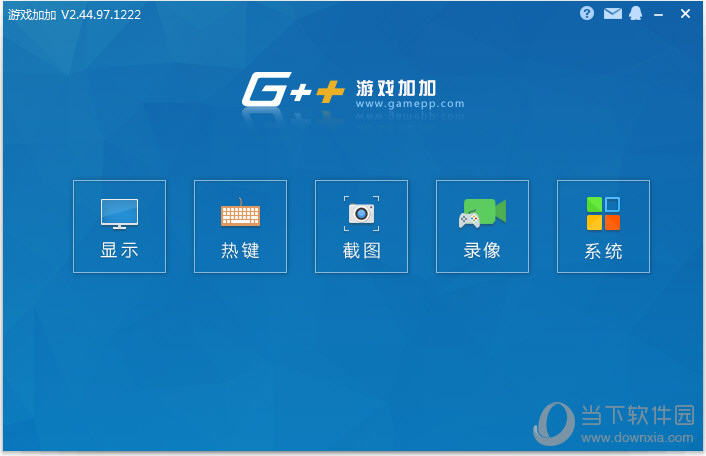The image size is (706, 456).
Task: Click the help question mark icon
Action: pyautogui.click(x=587, y=14)
